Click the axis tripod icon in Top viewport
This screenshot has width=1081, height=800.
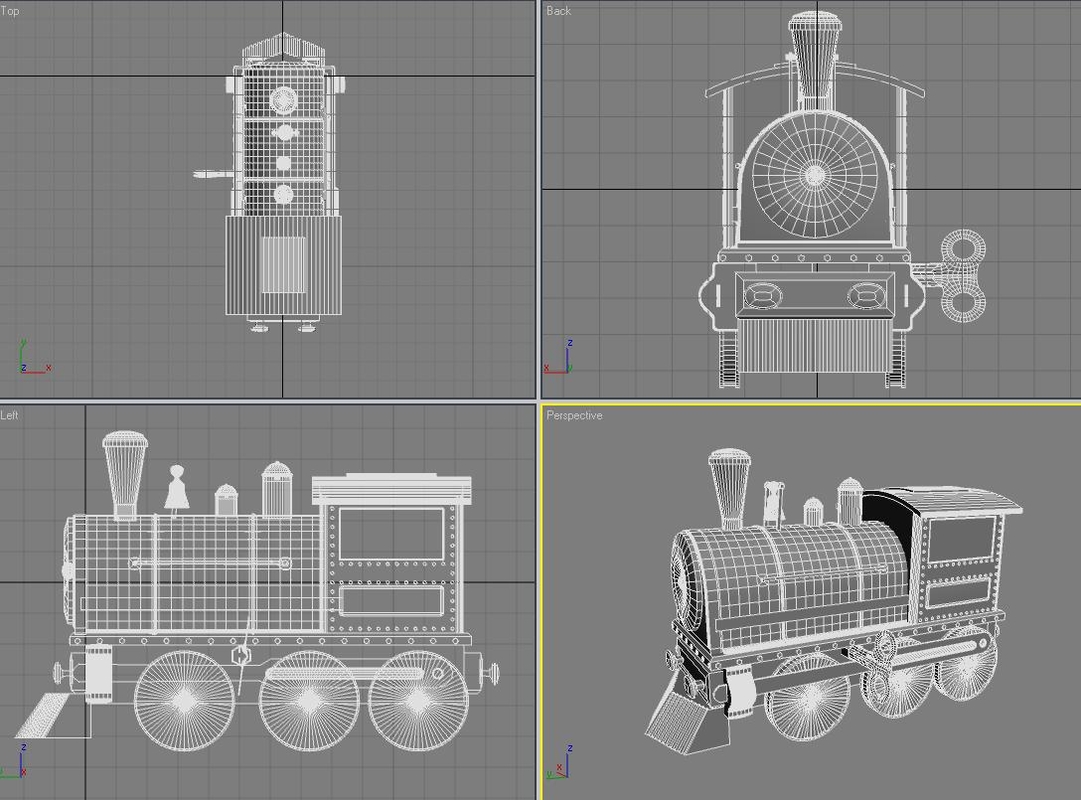coord(22,366)
